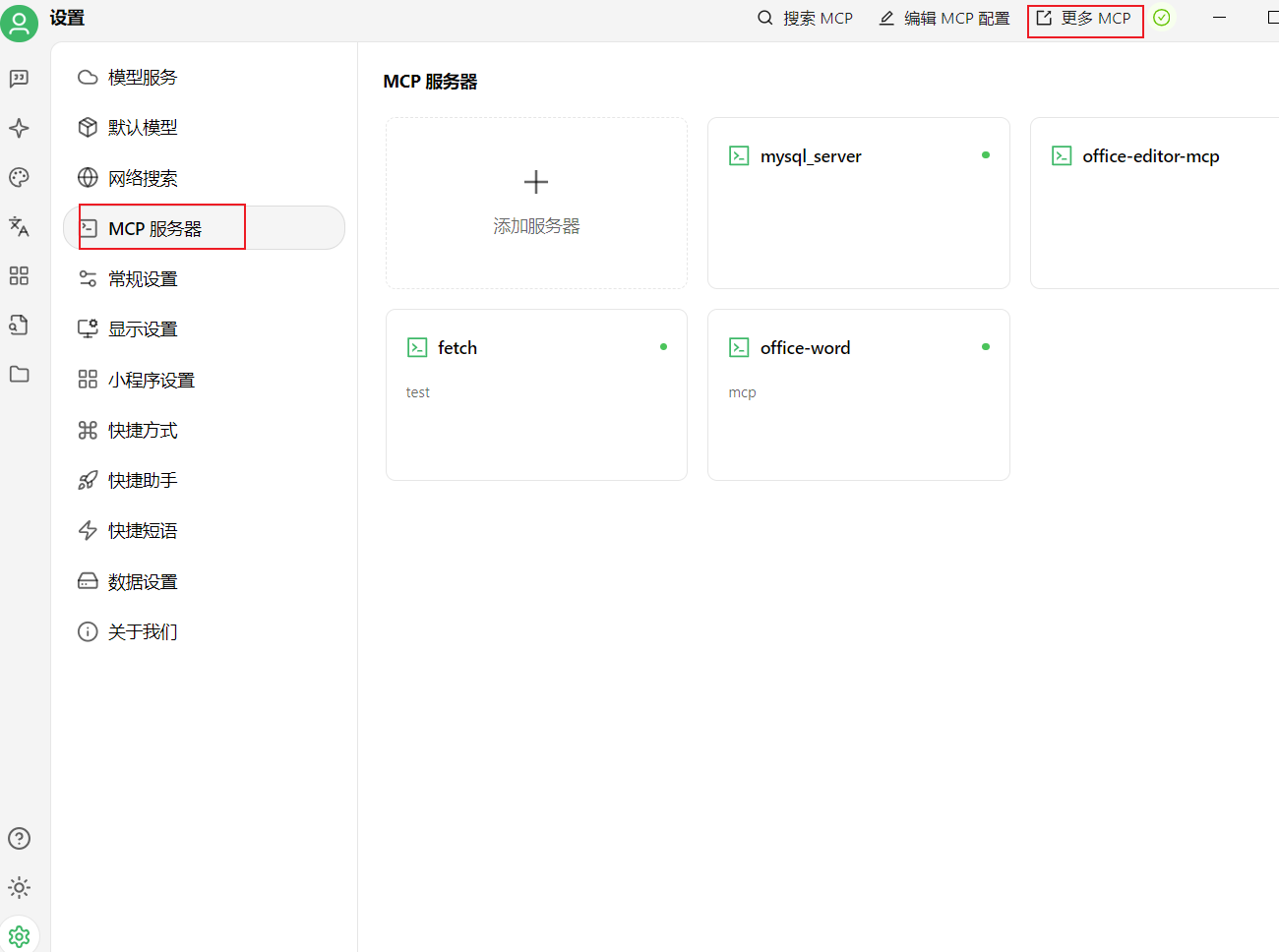Click the sparkle agents icon in sidebar
The image size is (1279, 952).
(19, 128)
